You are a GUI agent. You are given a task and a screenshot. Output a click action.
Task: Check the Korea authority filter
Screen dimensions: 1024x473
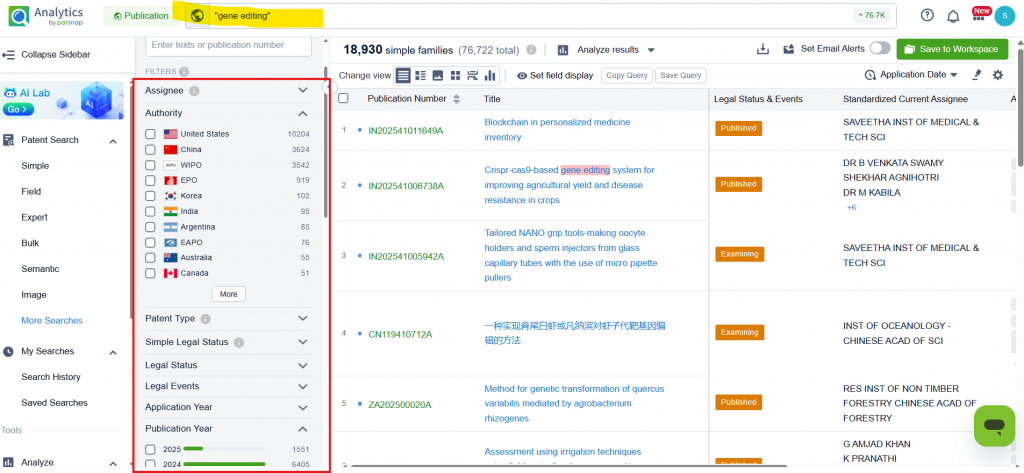tap(150, 196)
